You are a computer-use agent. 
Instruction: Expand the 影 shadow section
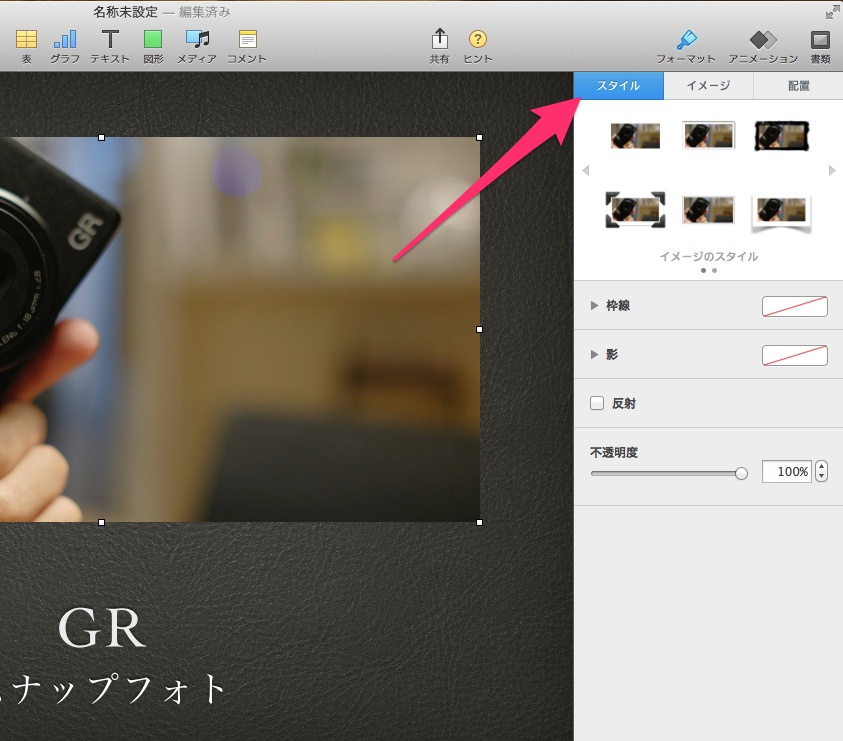tap(594, 354)
